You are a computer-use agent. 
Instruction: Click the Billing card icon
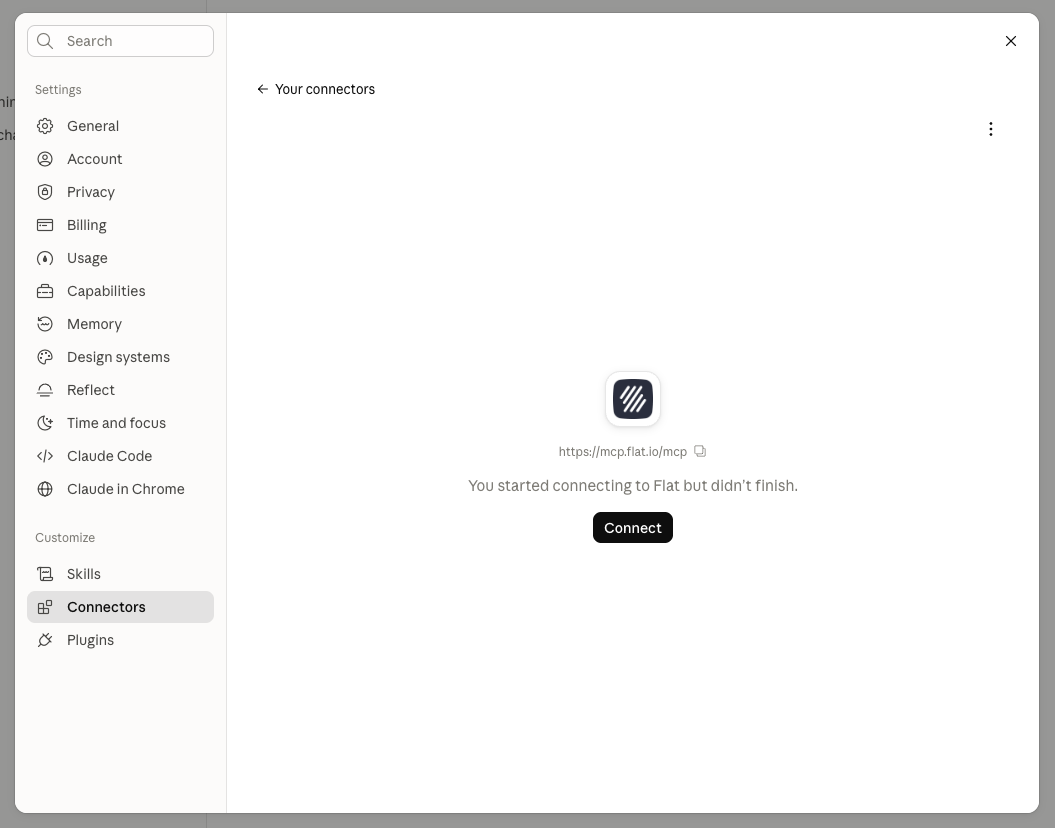pyautogui.click(x=45, y=225)
